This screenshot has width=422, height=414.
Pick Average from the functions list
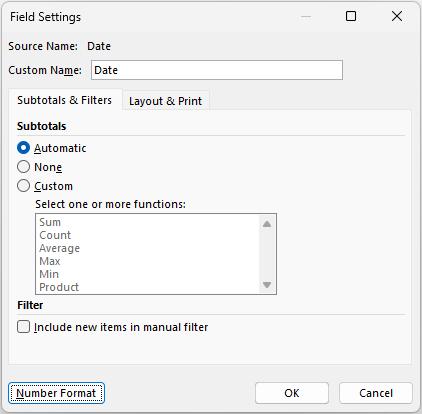(x=60, y=248)
